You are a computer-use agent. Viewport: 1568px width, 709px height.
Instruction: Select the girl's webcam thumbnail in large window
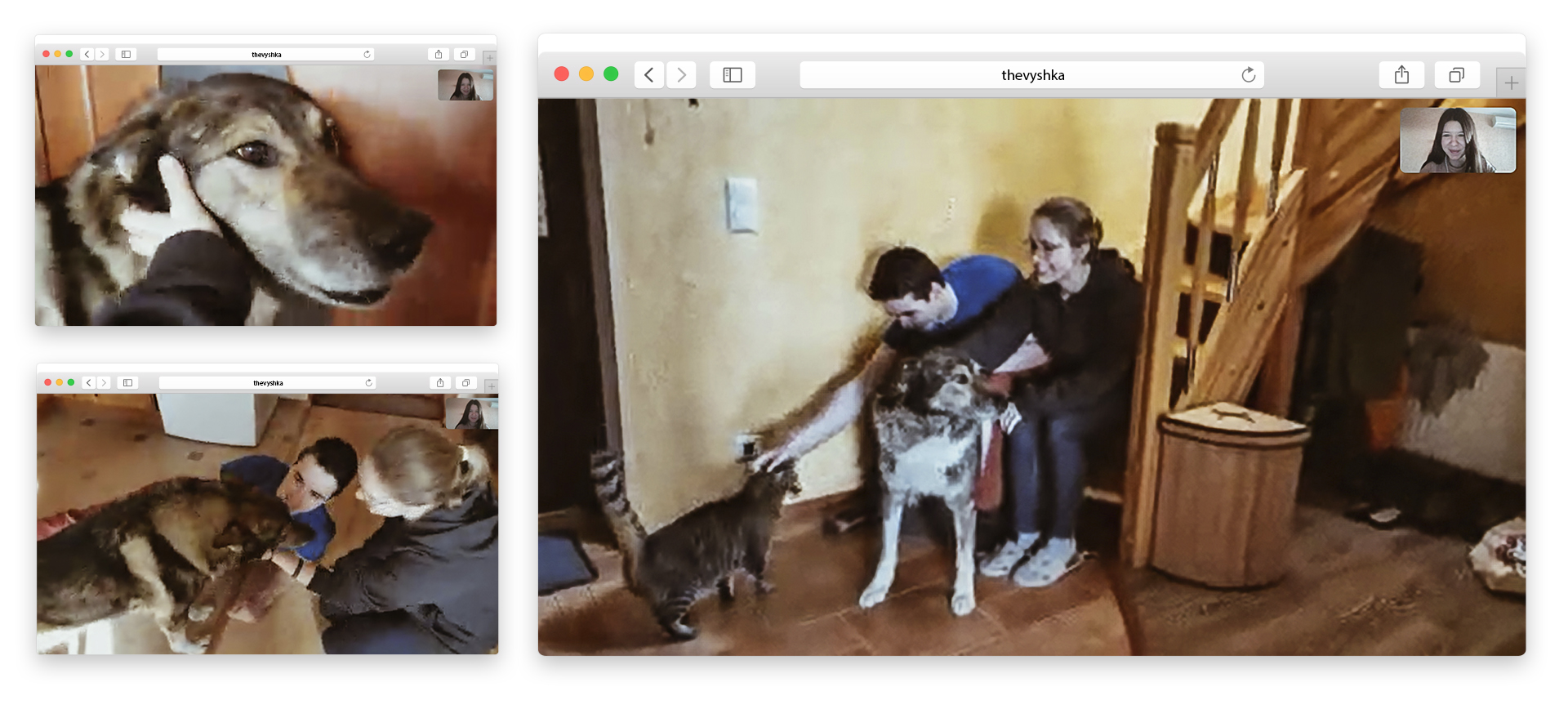point(1458,140)
